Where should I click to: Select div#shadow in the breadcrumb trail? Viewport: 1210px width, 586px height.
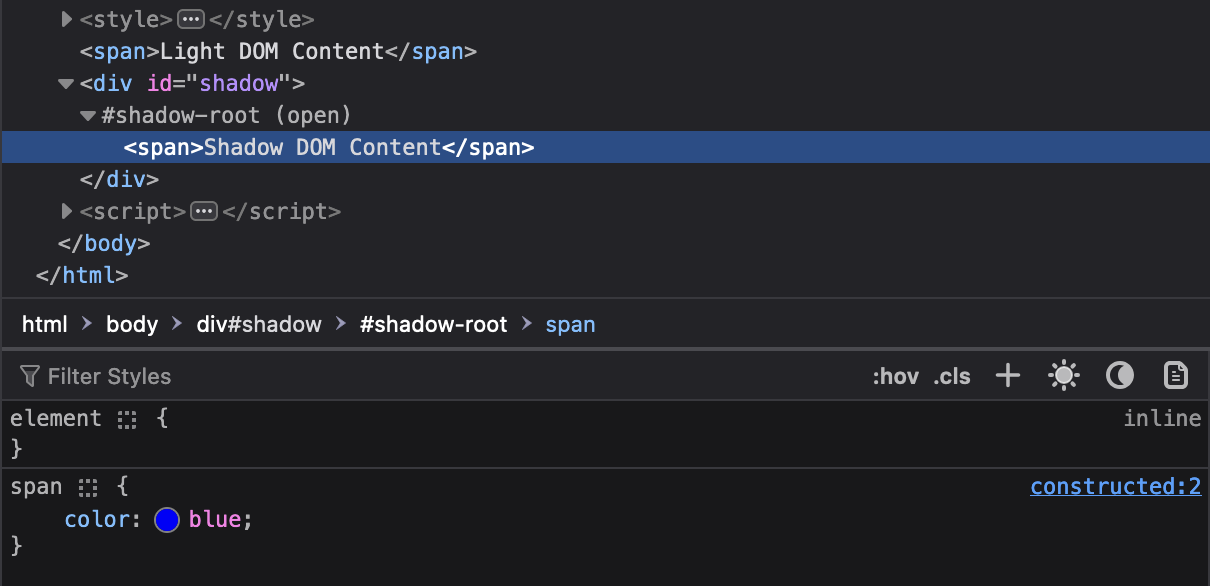[x=259, y=324]
